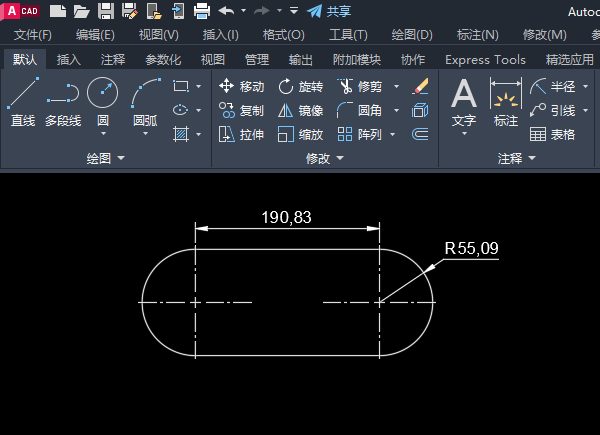Open the Text (文字) dropdown arrow
Screen dimensions: 600x435
coord(464,134)
